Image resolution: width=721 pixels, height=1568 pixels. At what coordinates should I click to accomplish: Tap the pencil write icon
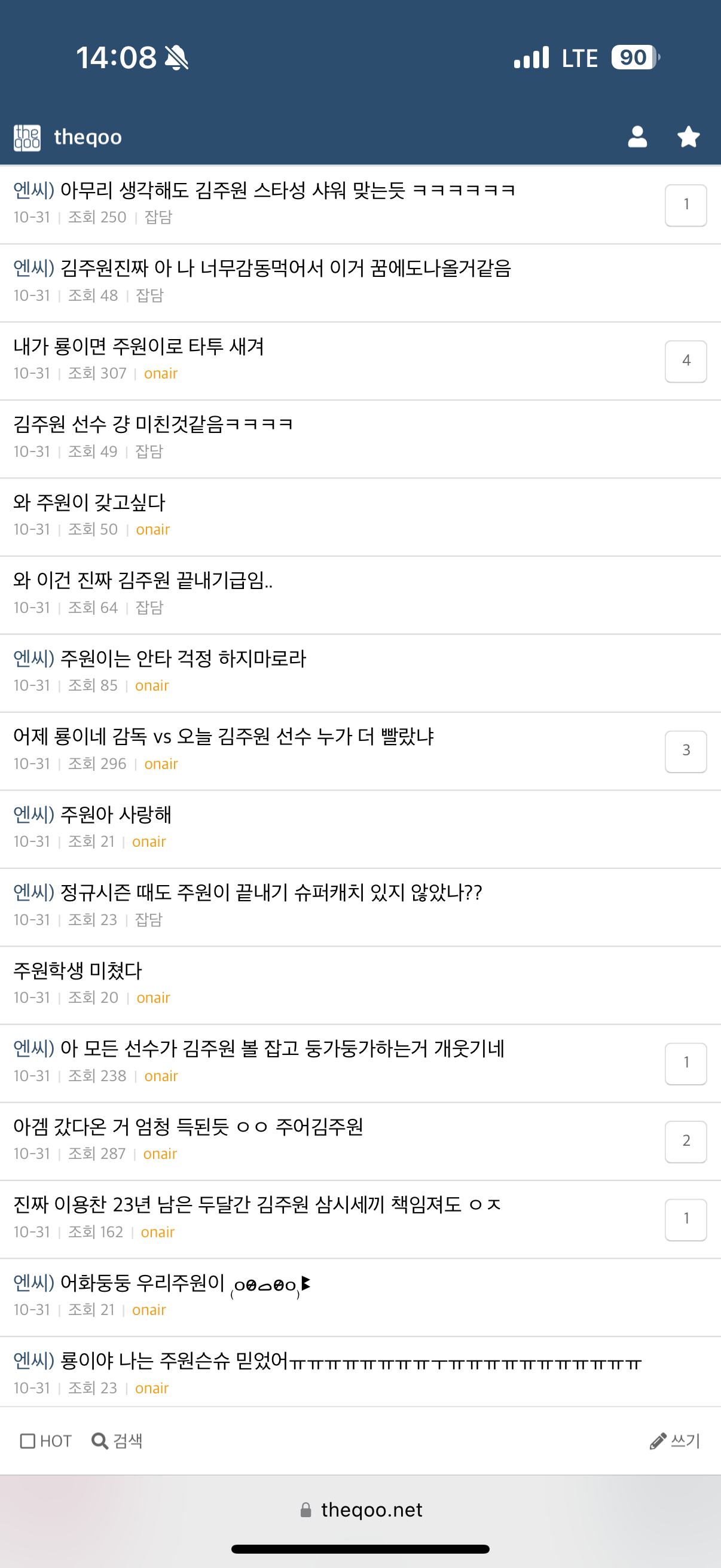[658, 1441]
